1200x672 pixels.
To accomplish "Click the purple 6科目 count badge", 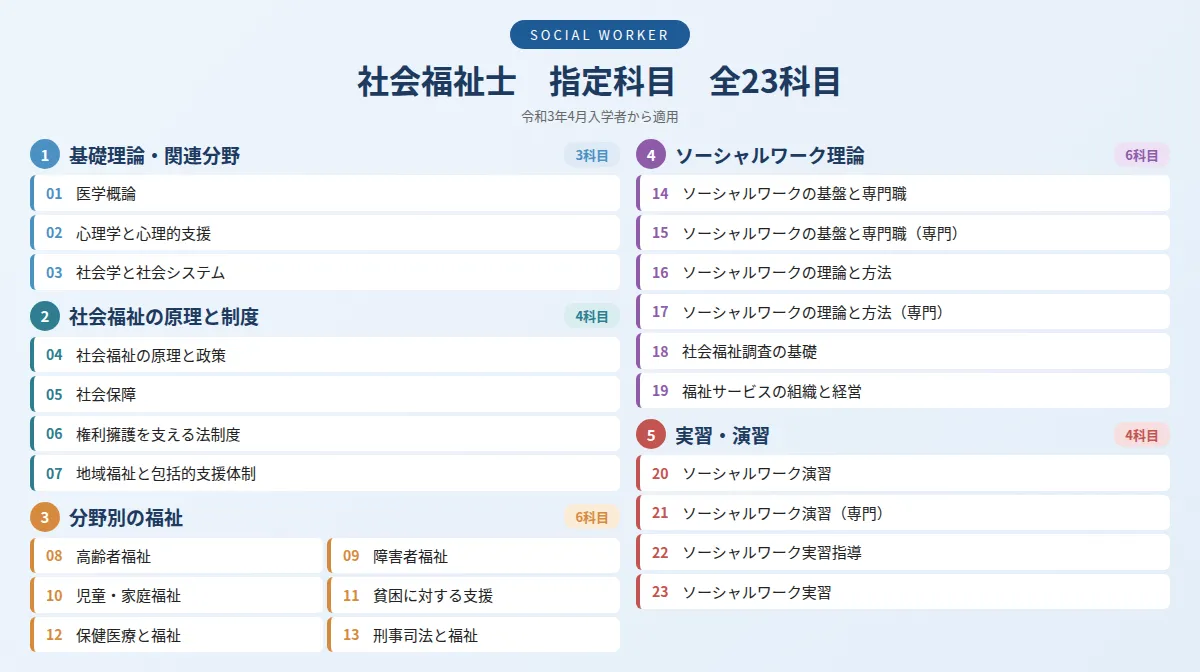I will pos(1142,155).
